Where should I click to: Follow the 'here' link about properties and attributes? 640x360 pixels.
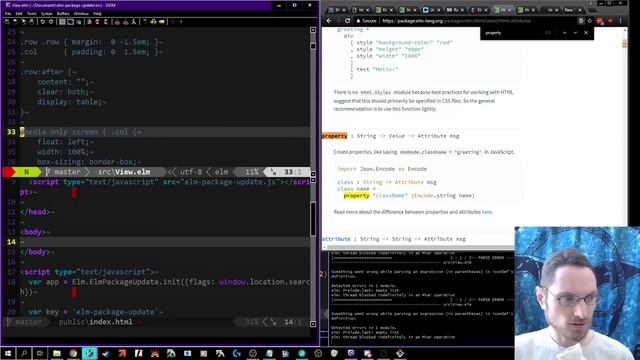point(487,212)
